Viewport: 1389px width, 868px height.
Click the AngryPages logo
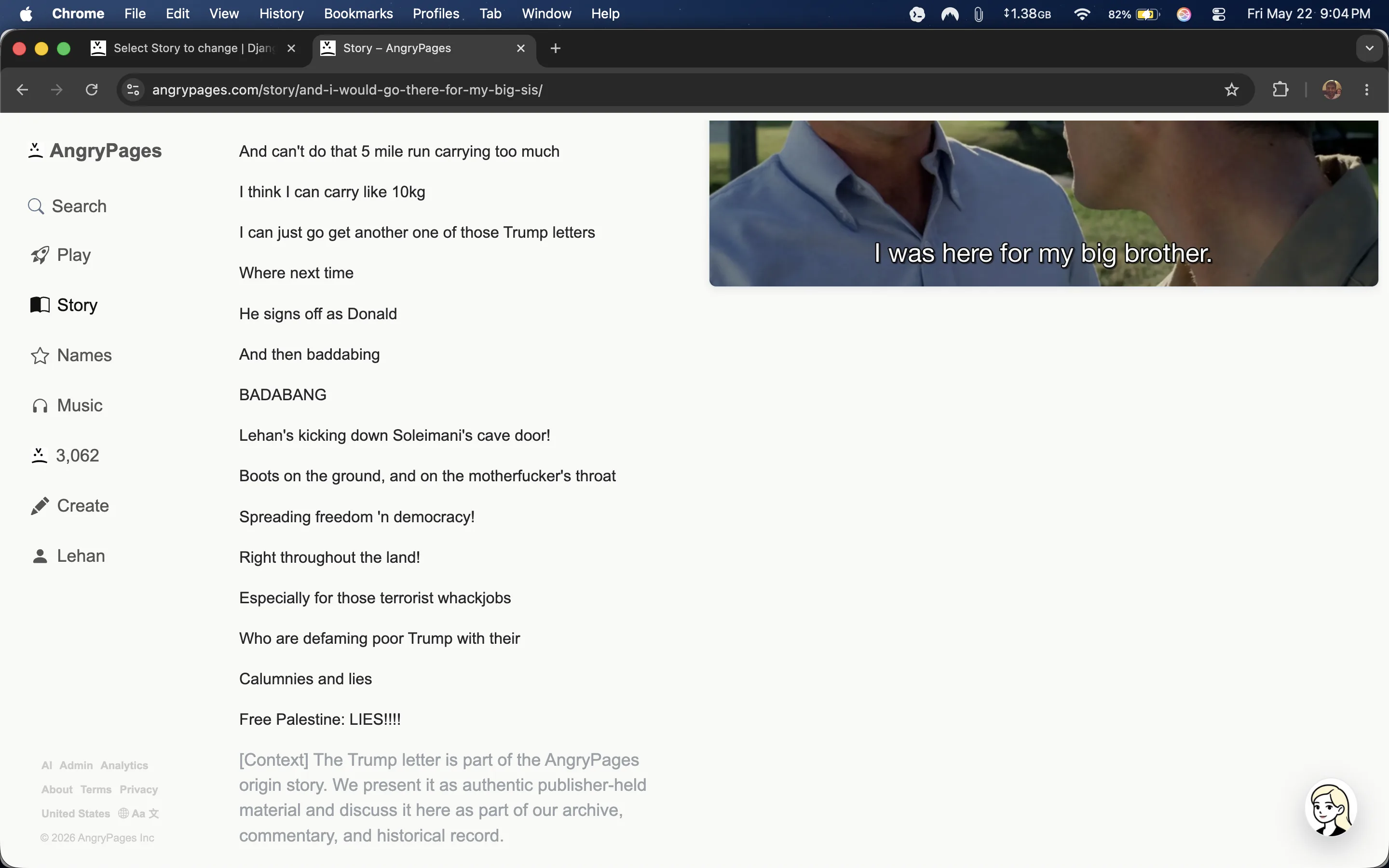(95, 150)
